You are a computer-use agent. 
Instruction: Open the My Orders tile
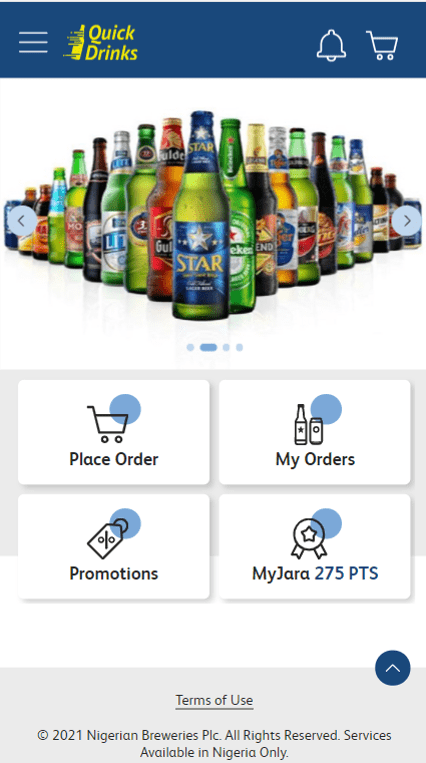click(x=315, y=432)
